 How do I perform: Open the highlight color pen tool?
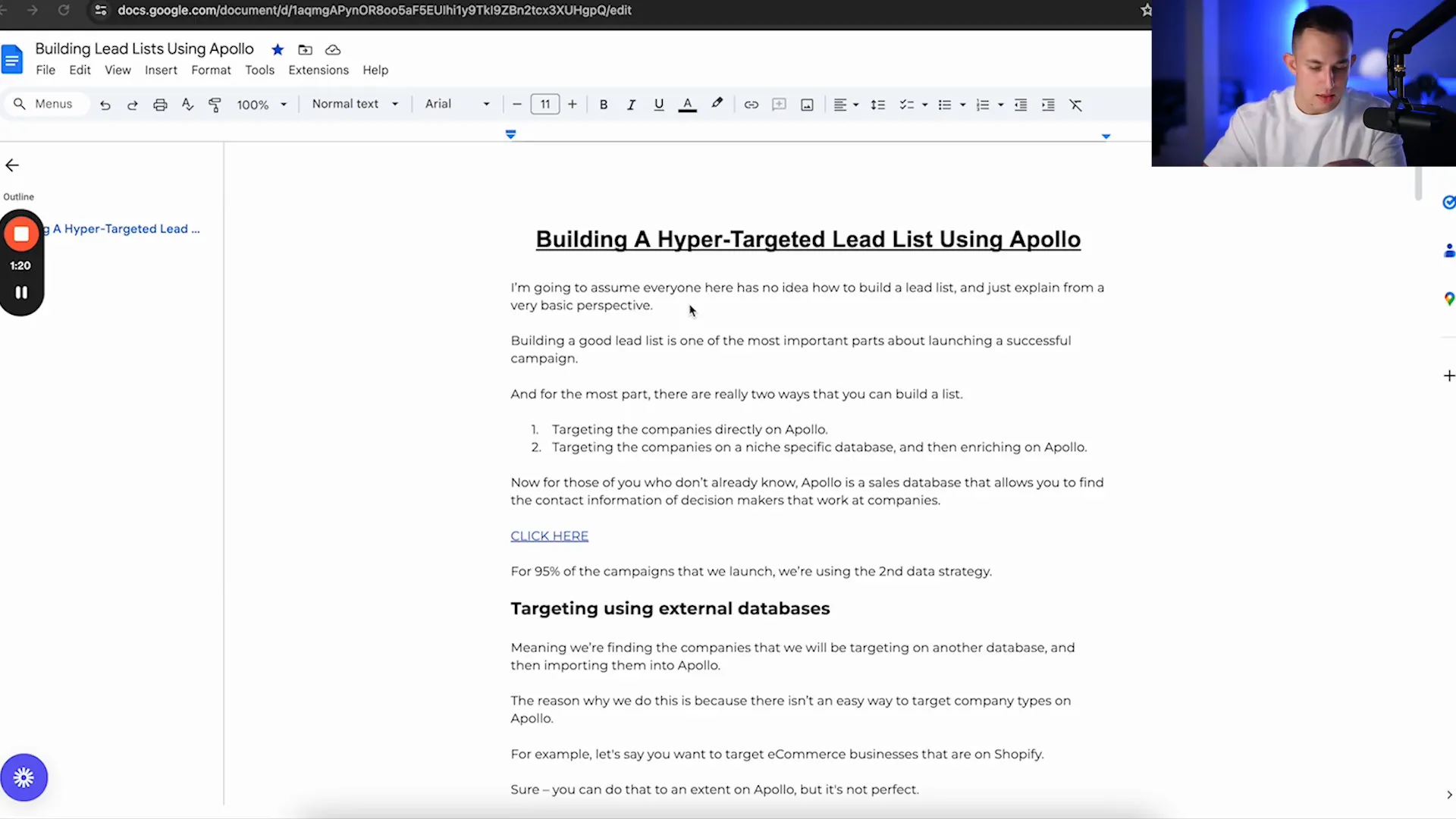pyautogui.click(x=717, y=104)
